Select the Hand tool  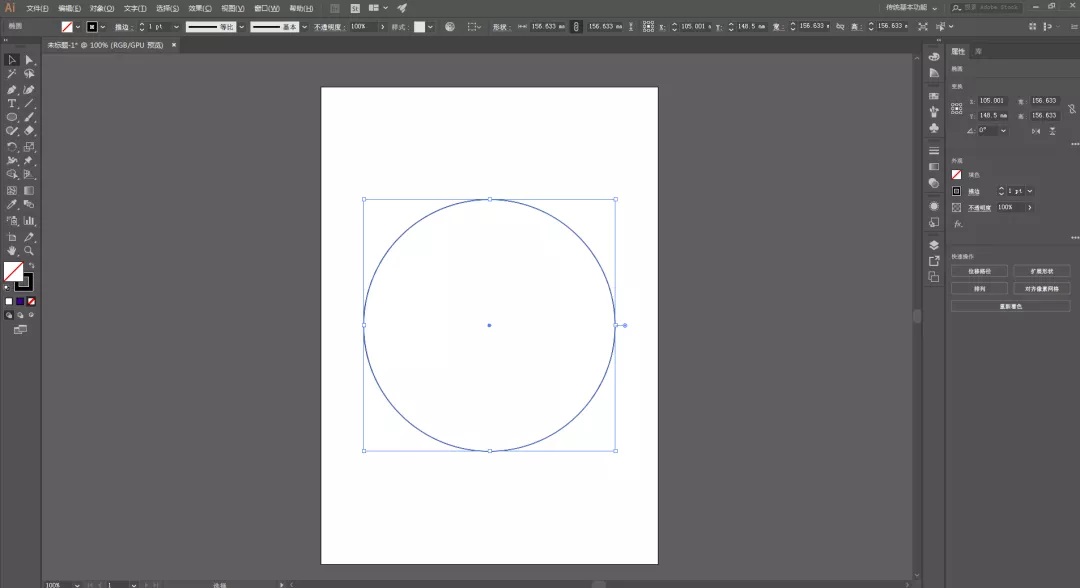12,251
